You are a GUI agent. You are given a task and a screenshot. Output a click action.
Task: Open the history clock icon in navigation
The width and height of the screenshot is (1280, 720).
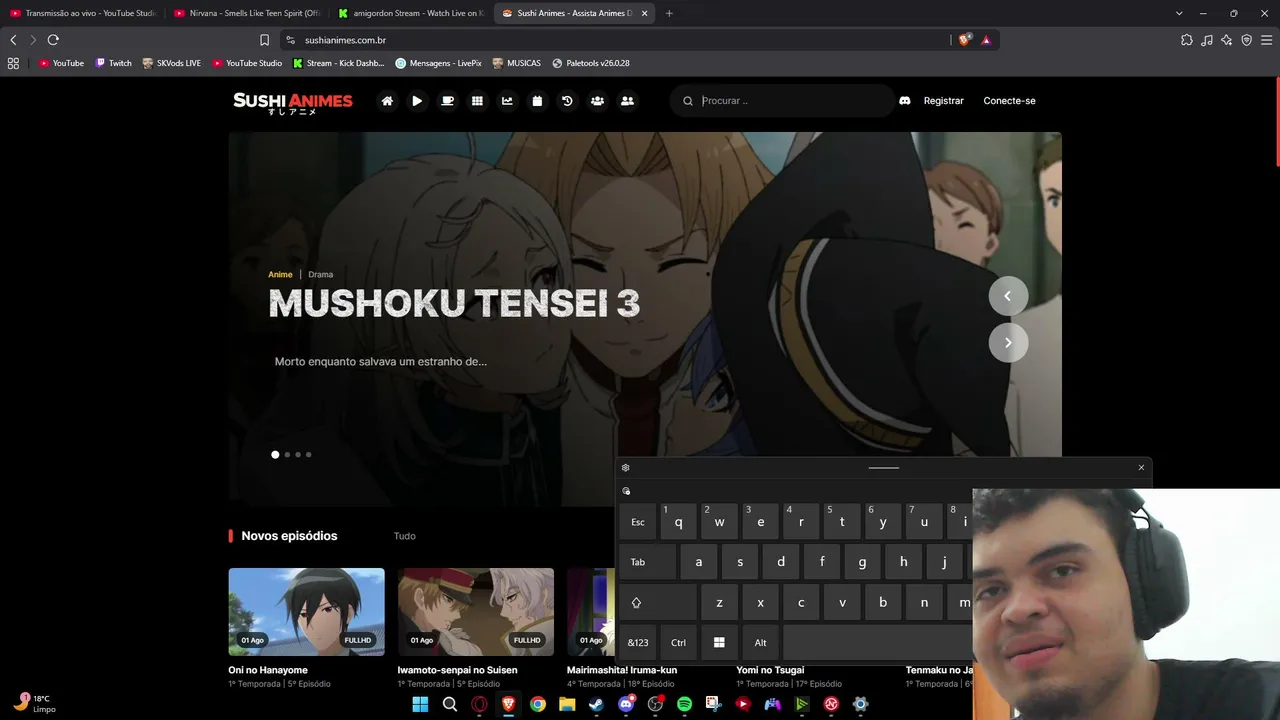[x=567, y=101]
